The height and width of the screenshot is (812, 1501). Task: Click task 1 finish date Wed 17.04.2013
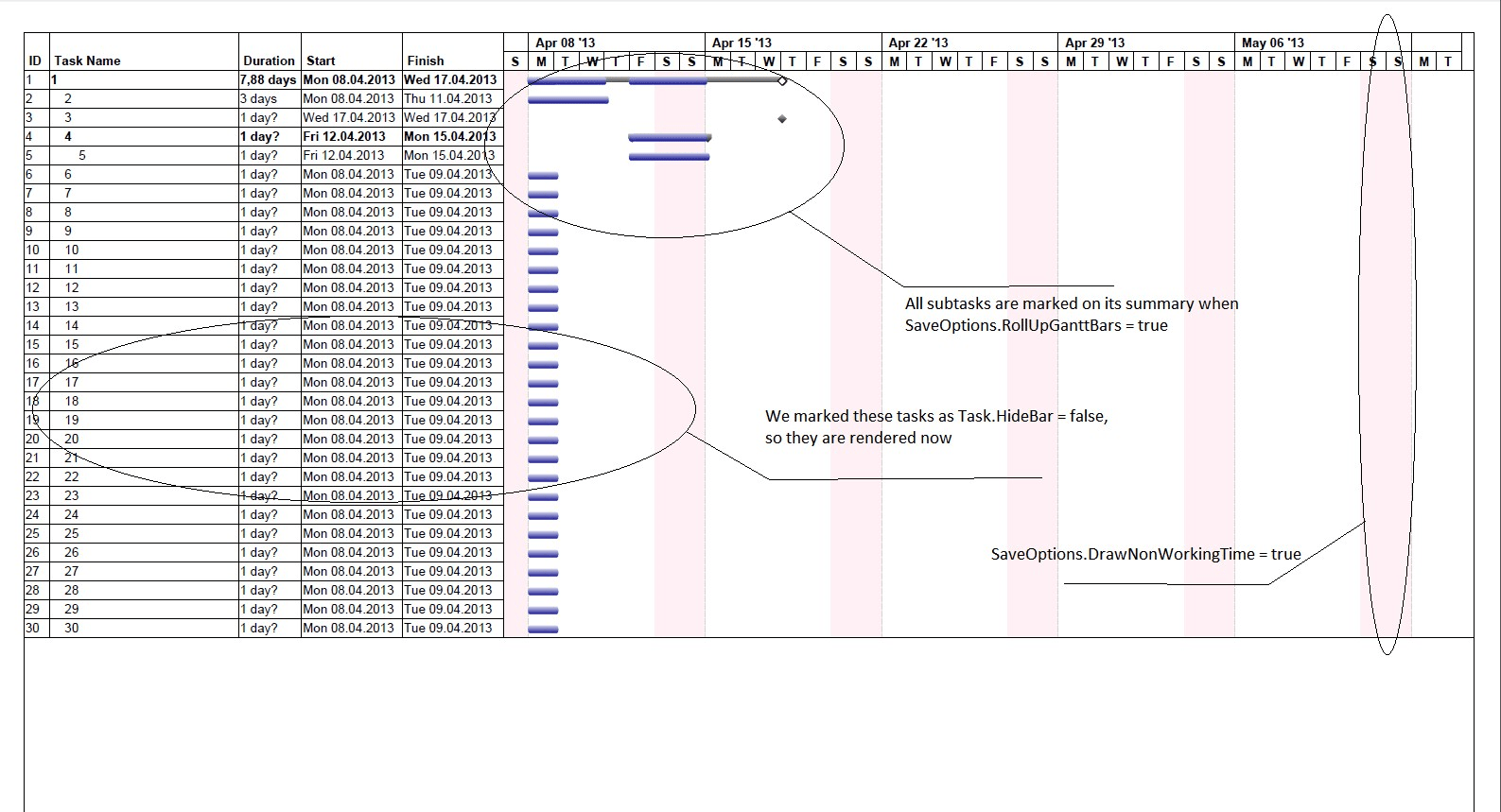[x=452, y=80]
